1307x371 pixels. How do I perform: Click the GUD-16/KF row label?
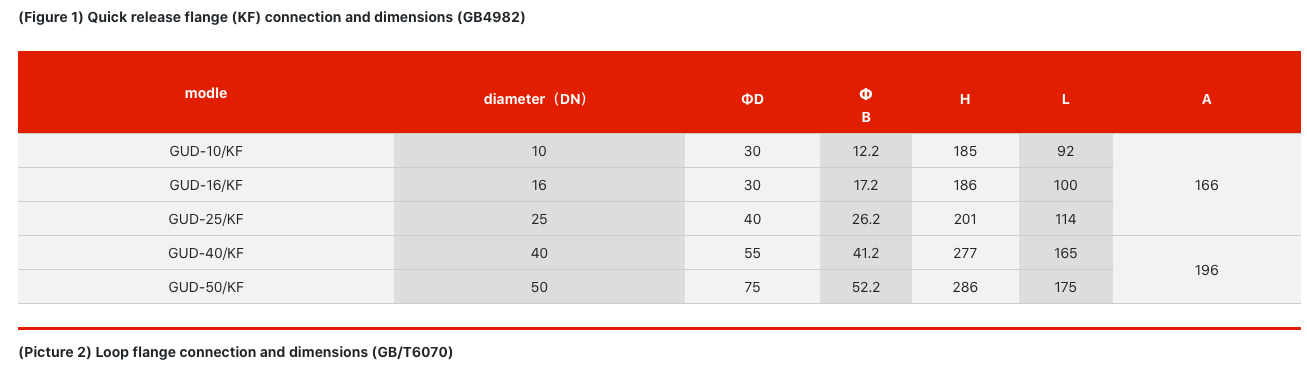206,185
